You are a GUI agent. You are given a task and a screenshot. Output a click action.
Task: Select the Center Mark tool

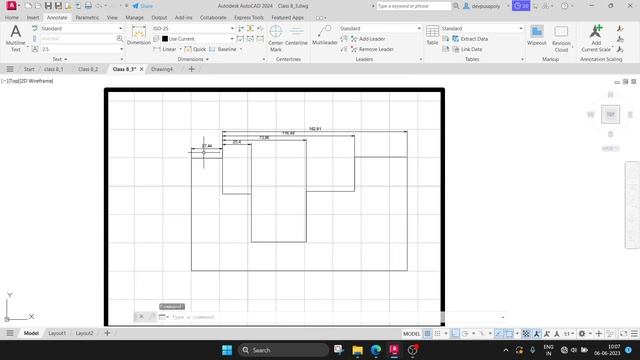[276, 38]
